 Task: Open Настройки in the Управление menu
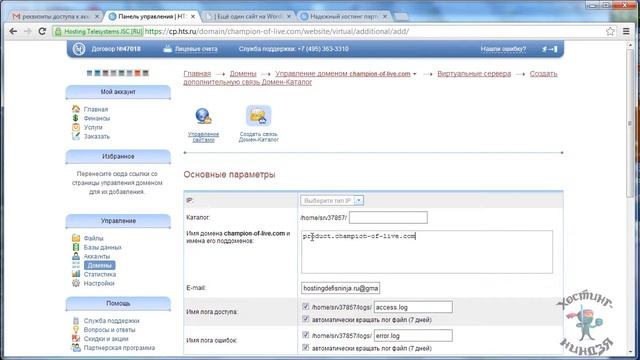click(99, 283)
